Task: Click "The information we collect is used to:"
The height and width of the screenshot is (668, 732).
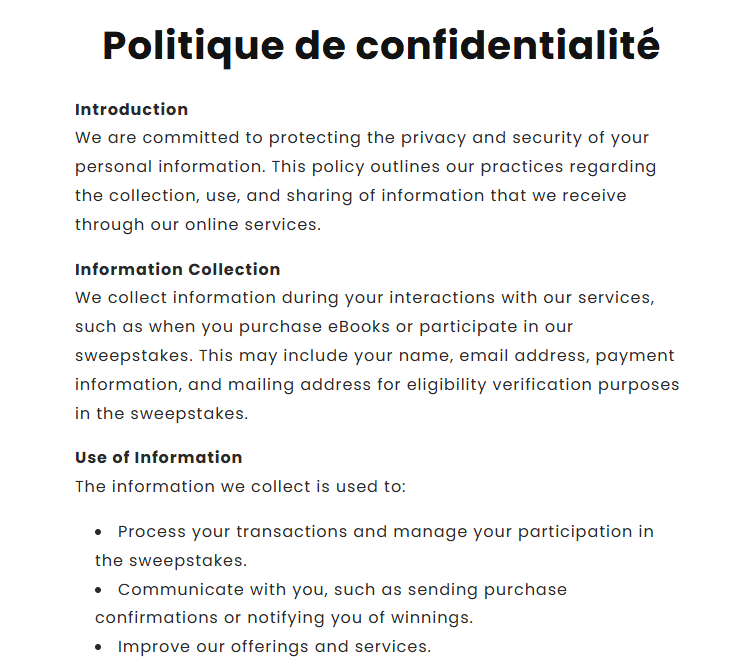Action: [x=241, y=486]
